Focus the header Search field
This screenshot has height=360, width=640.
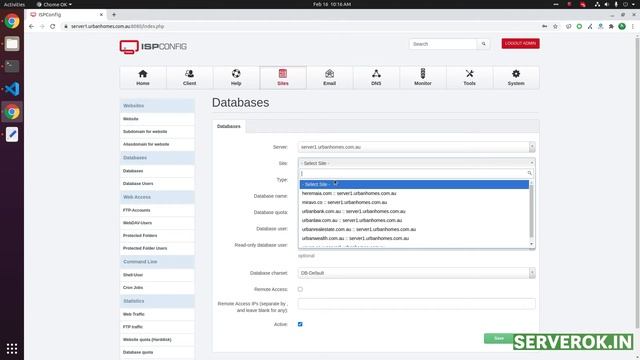coord(443,44)
